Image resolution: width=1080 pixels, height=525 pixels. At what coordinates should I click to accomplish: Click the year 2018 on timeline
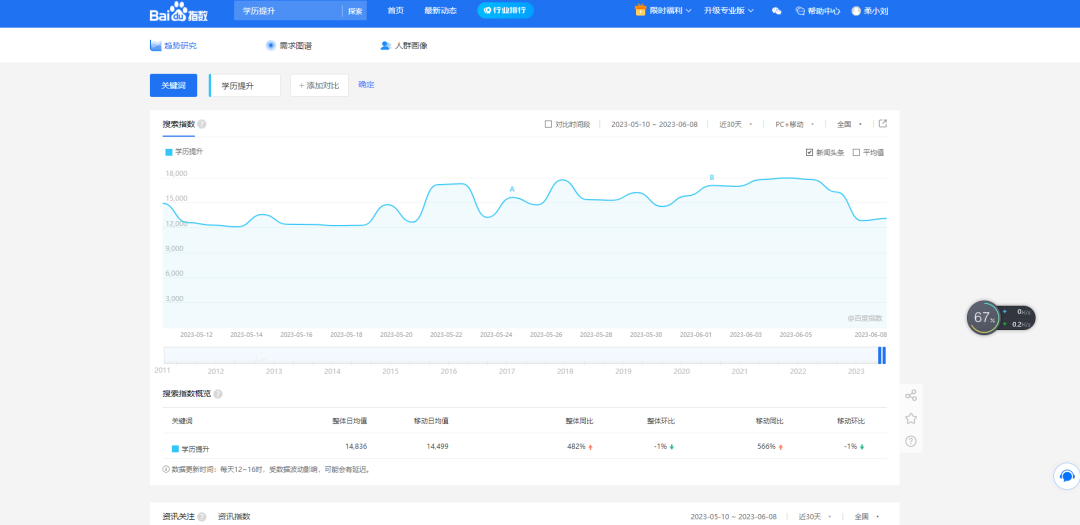[x=565, y=371]
